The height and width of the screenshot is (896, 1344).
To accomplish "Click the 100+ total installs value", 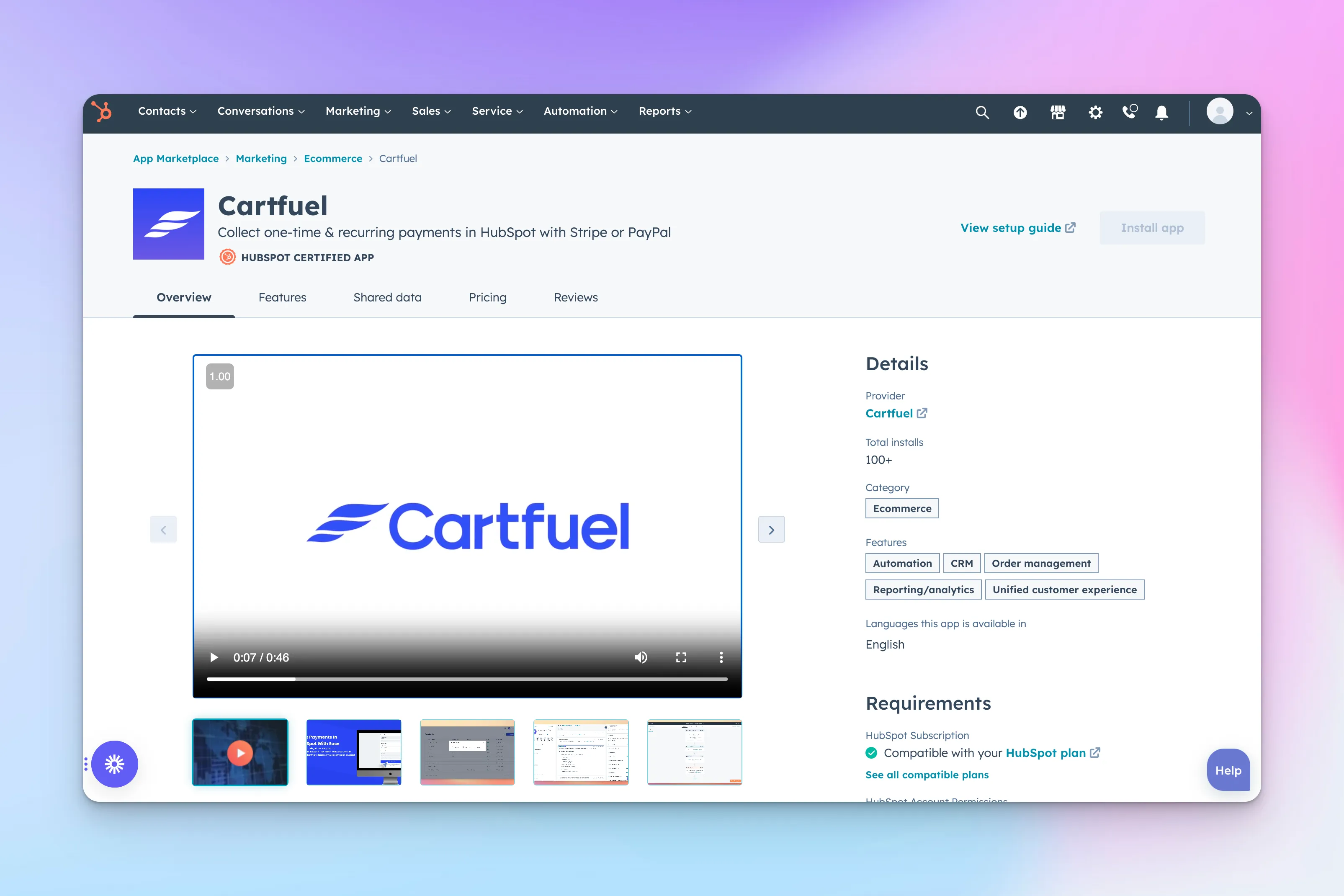I will pos(879,460).
